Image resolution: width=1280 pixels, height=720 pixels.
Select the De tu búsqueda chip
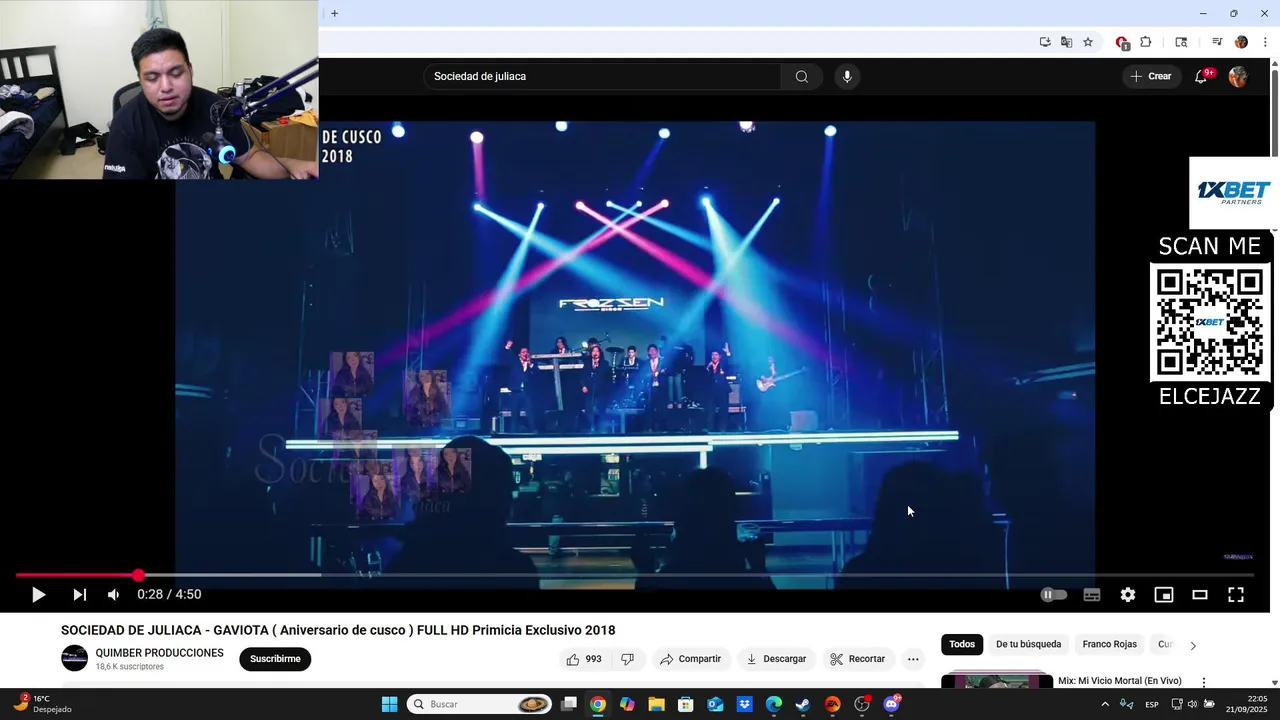pyautogui.click(x=1028, y=644)
